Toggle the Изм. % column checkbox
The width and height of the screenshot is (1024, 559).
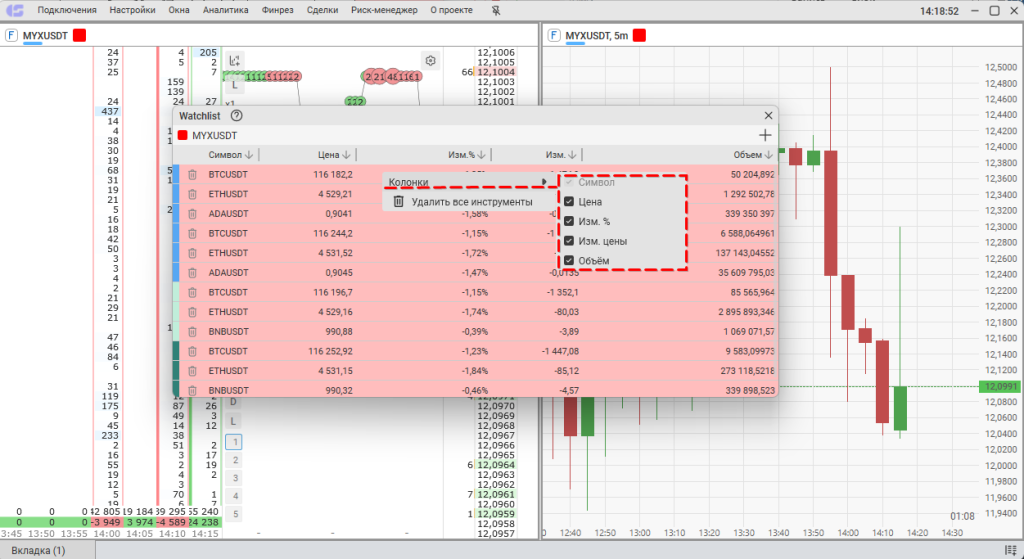pyautogui.click(x=569, y=221)
